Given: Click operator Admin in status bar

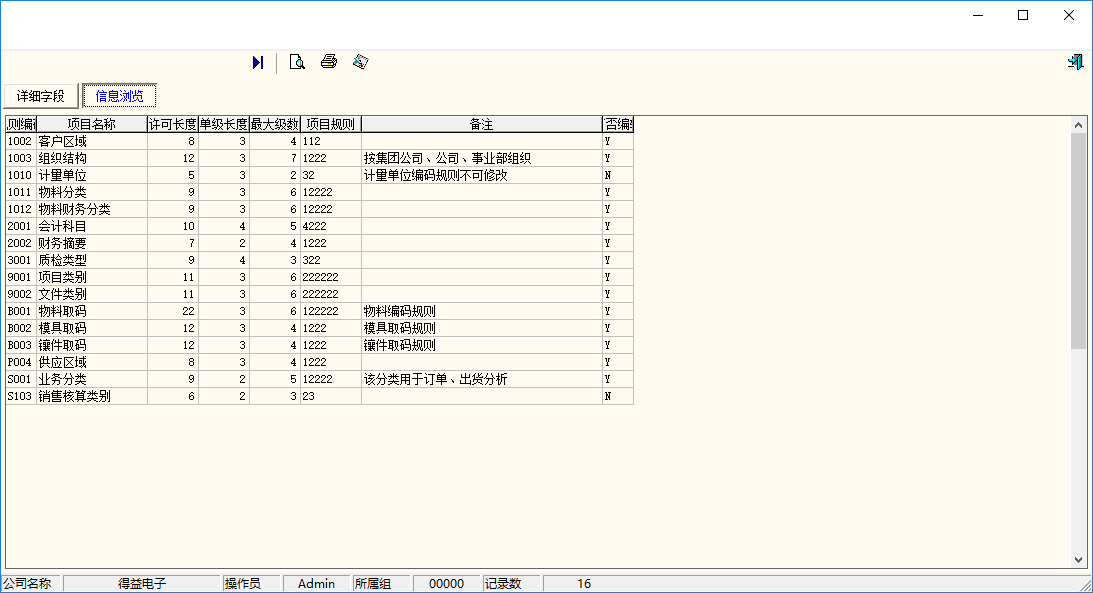Looking at the screenshot, I should tap(316, 584).
